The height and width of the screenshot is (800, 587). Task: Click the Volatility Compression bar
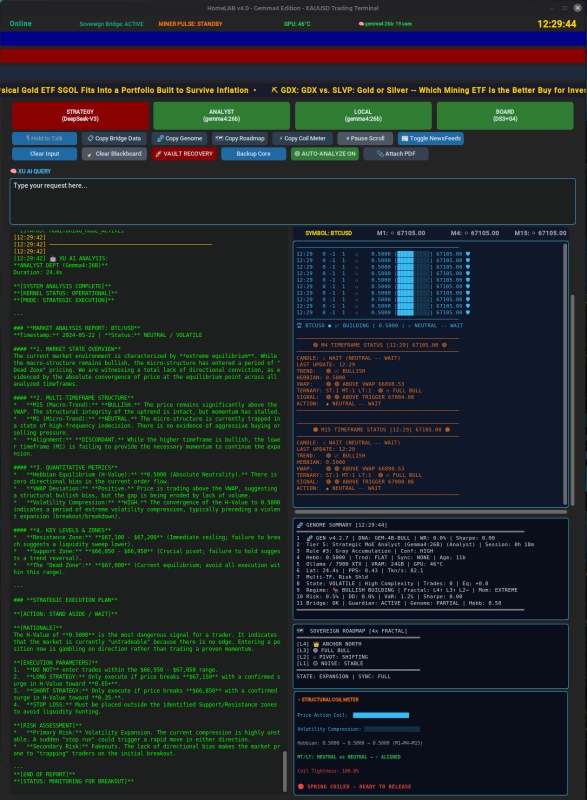392,729
